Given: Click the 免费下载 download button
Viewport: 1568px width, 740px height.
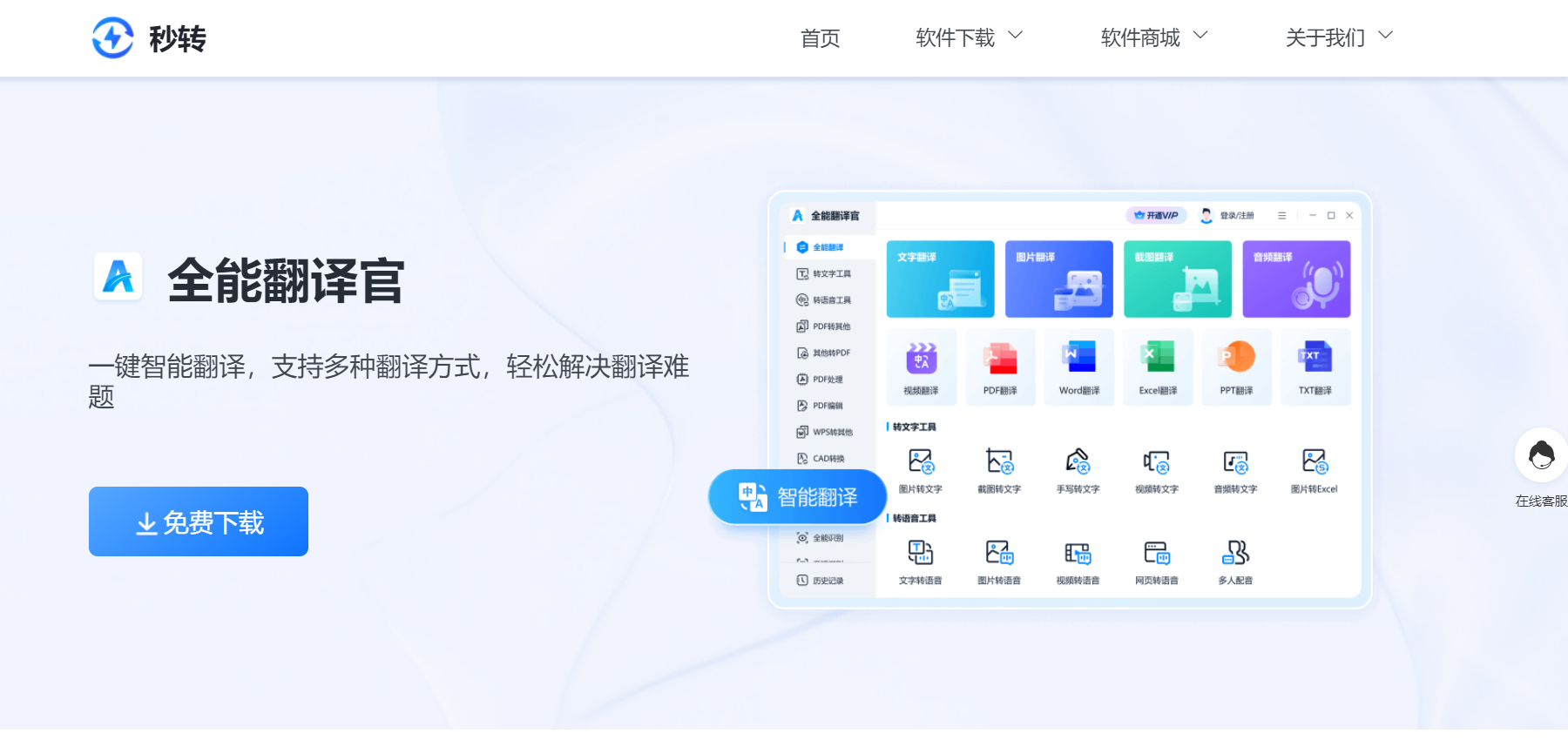Looking at the screenshot, I should (x=199, y=521).
